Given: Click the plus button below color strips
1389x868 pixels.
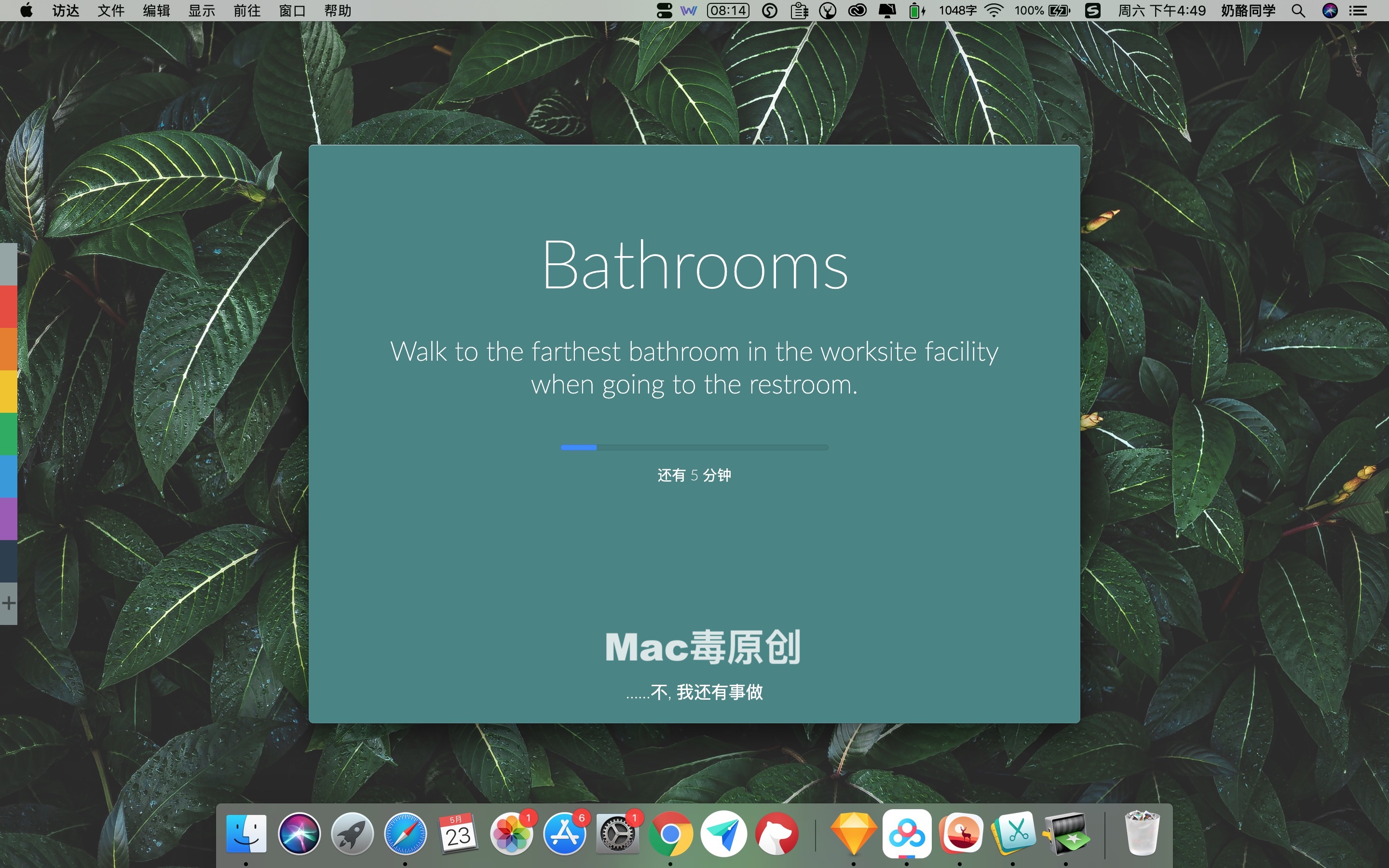Looking at the screenshot, I should pos(8,603).
